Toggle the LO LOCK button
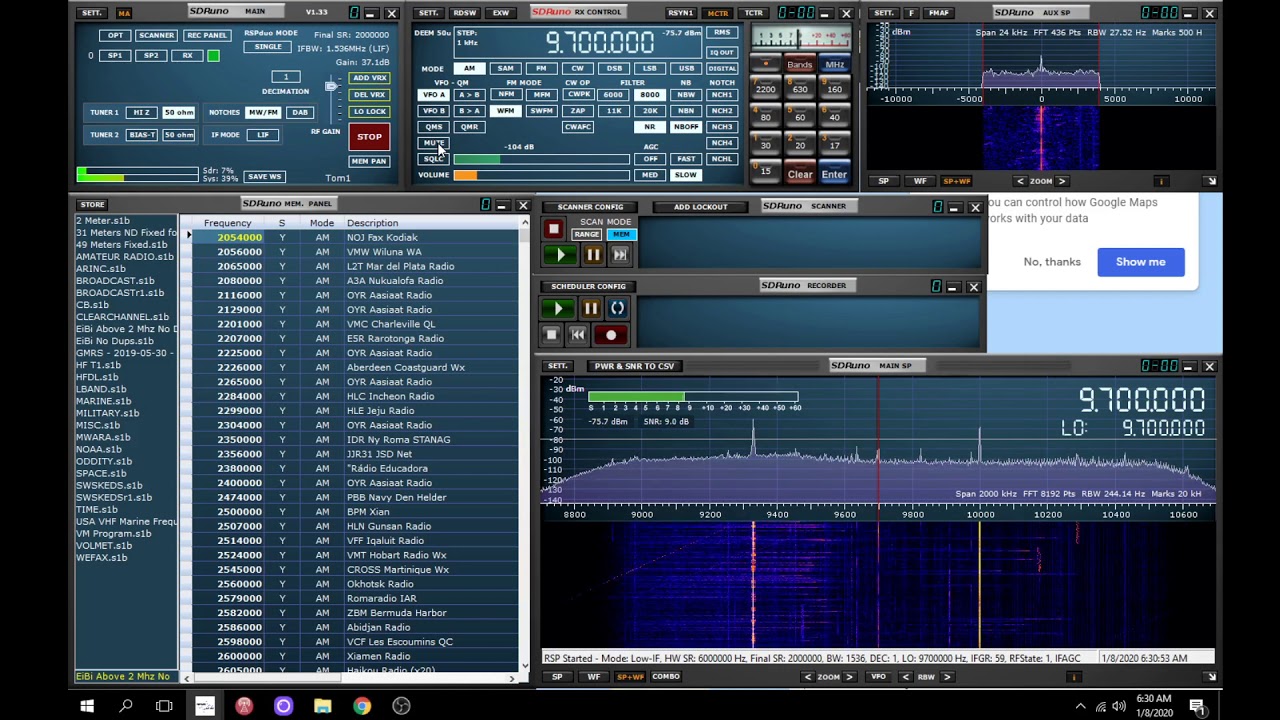 click(x=369, y=111)
